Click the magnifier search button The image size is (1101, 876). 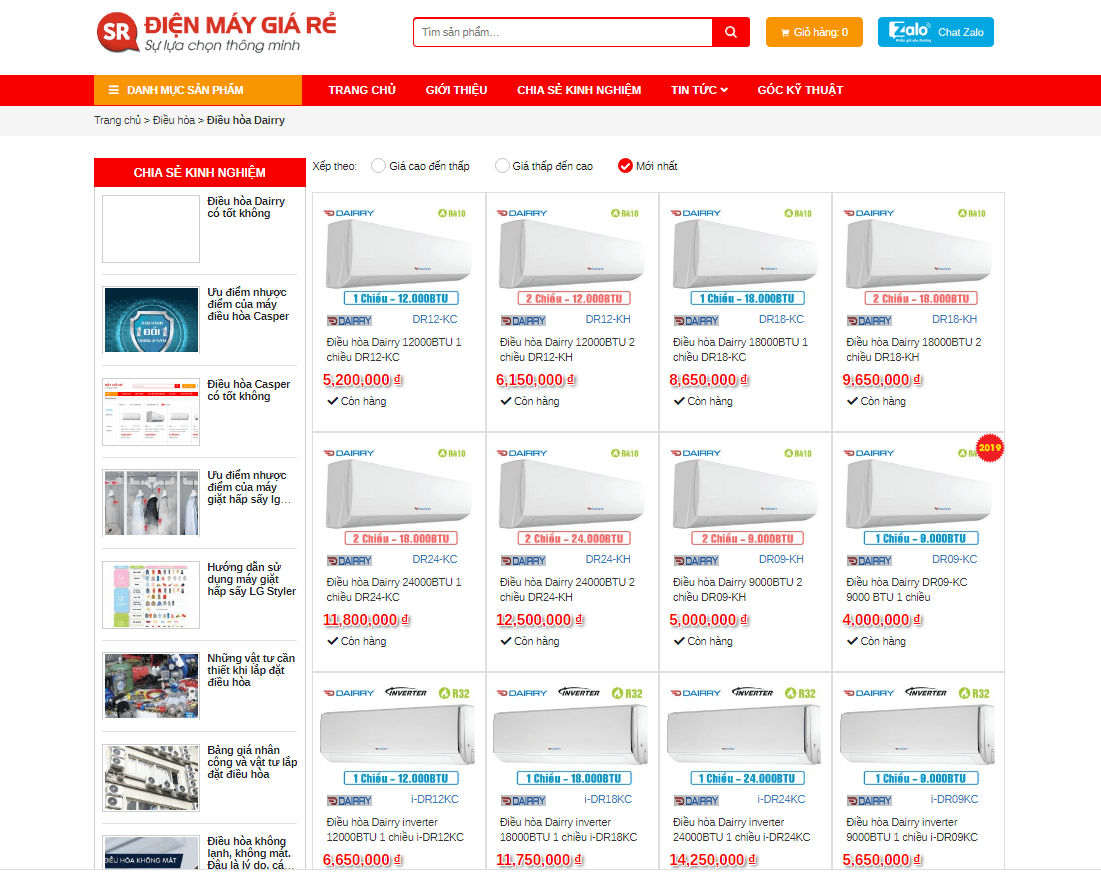click(731, 32)
